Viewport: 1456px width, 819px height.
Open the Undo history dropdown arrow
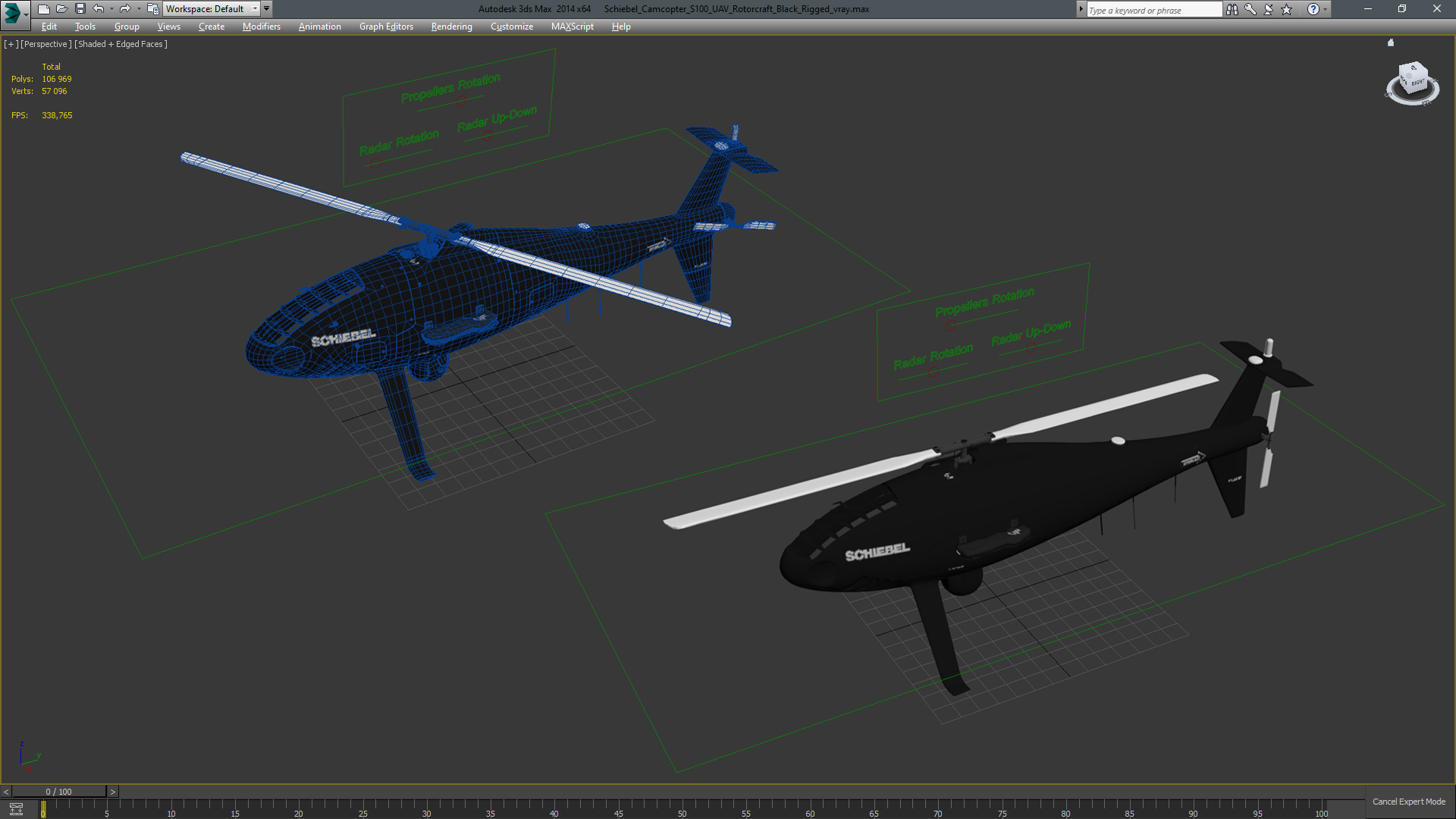pyautogui.click(x=111, y=9)
